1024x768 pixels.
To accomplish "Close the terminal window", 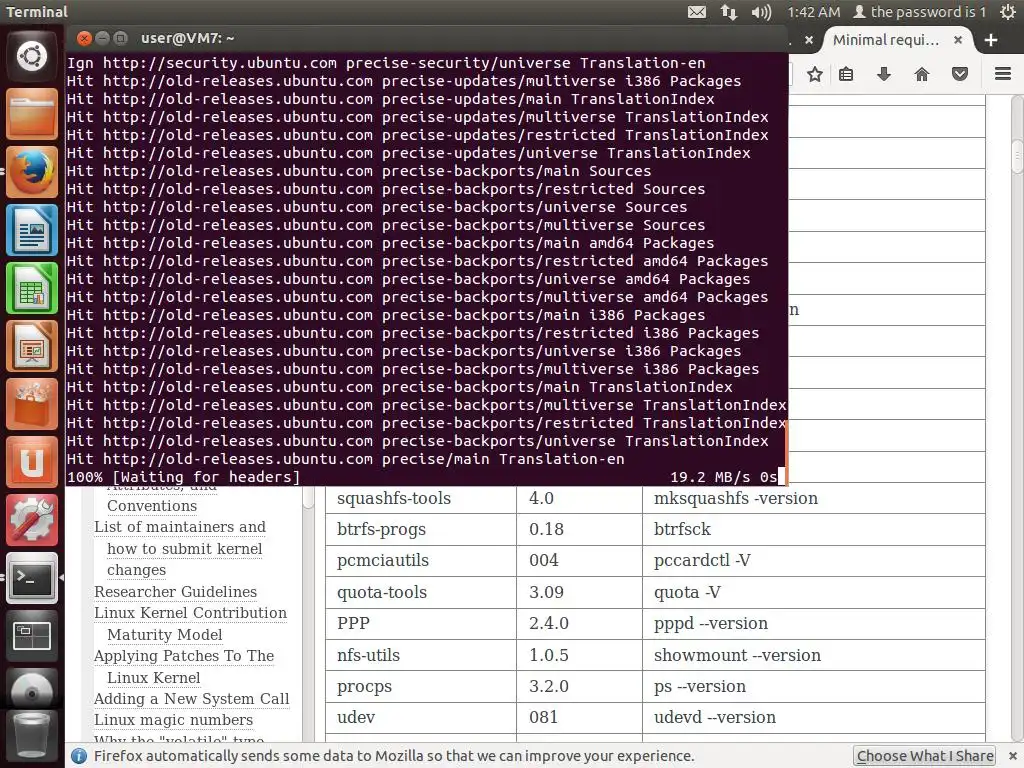I will pos(84,38).
